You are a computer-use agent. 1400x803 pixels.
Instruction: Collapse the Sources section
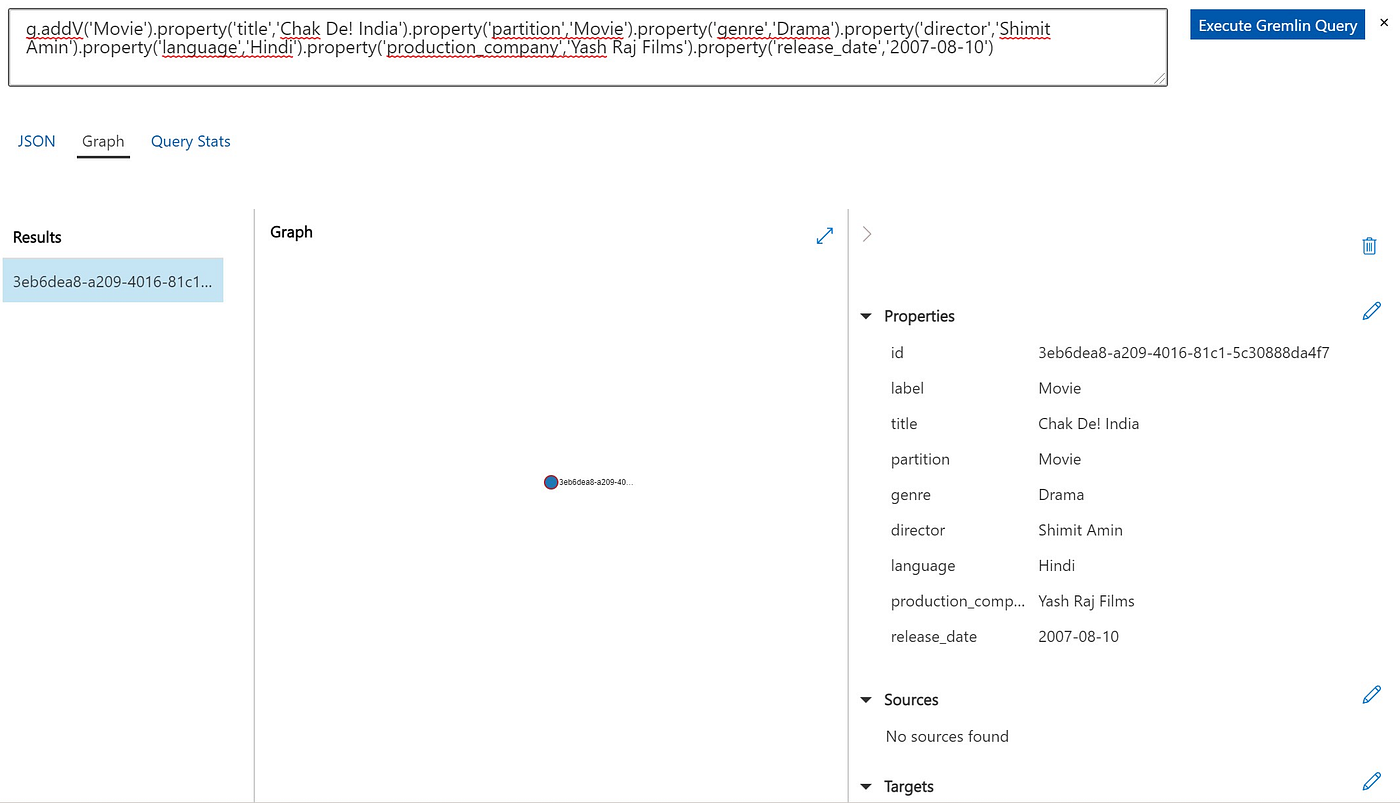click(865, 699)
